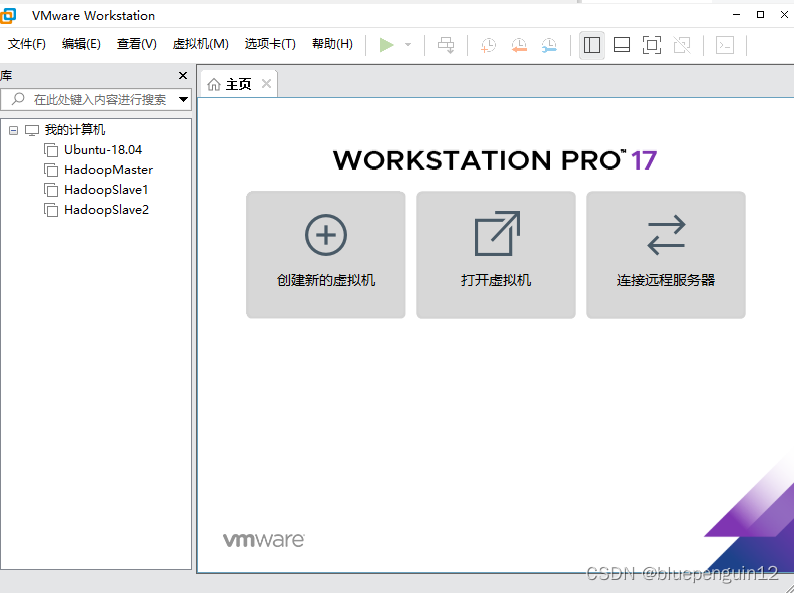Open the library search filter dropdown
This screenshot has height=593, width=794.
(183, 99)
